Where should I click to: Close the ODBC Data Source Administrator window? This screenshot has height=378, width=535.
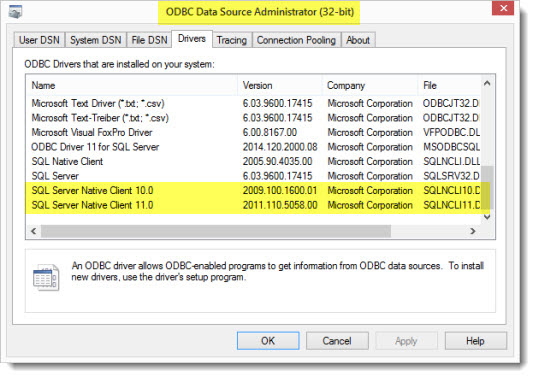pyautogui.click(x=503, y=8)
